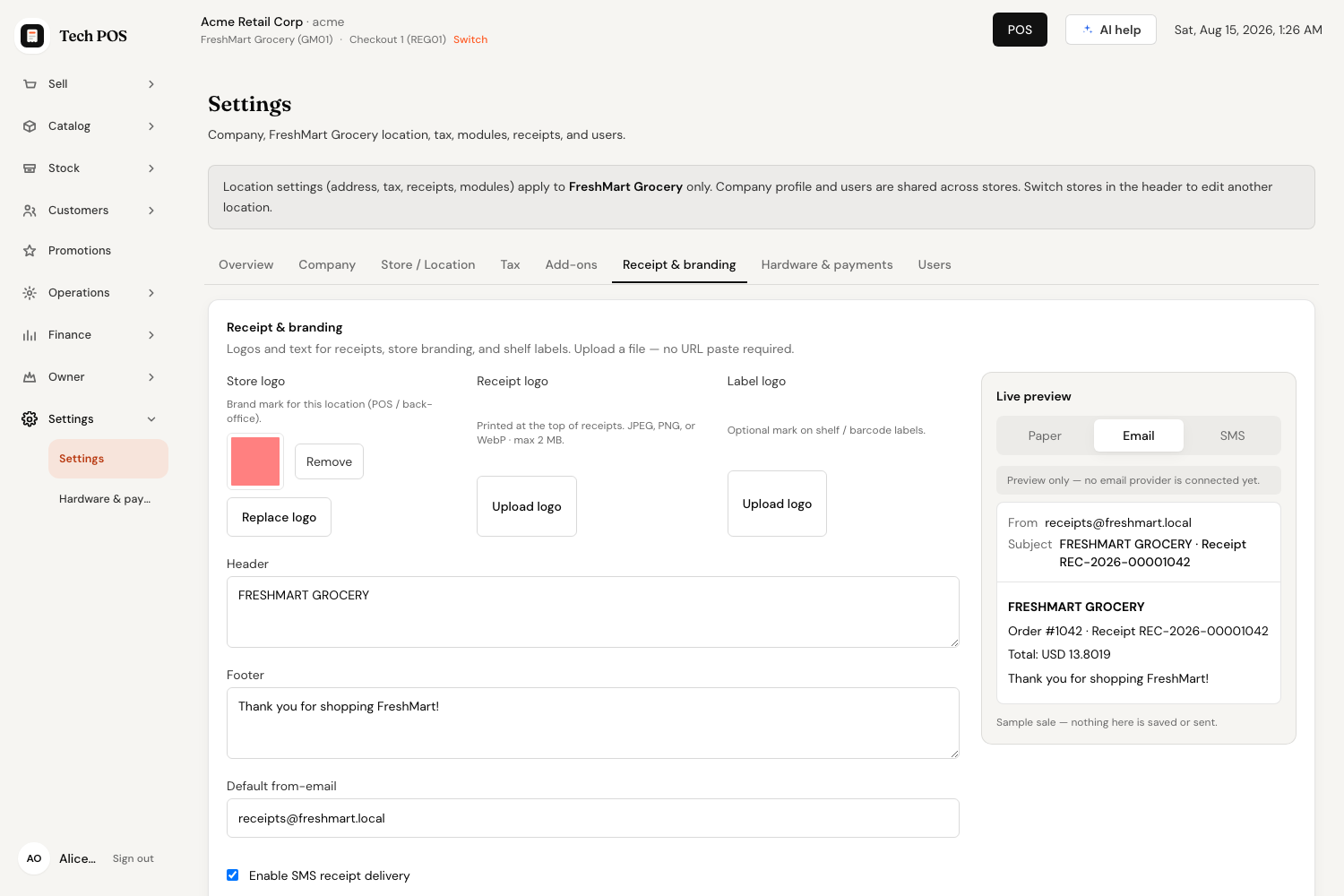Click the Sign out link
Image resolution: width=1344 pixels, height=896 pixels.
pos(134,858)
